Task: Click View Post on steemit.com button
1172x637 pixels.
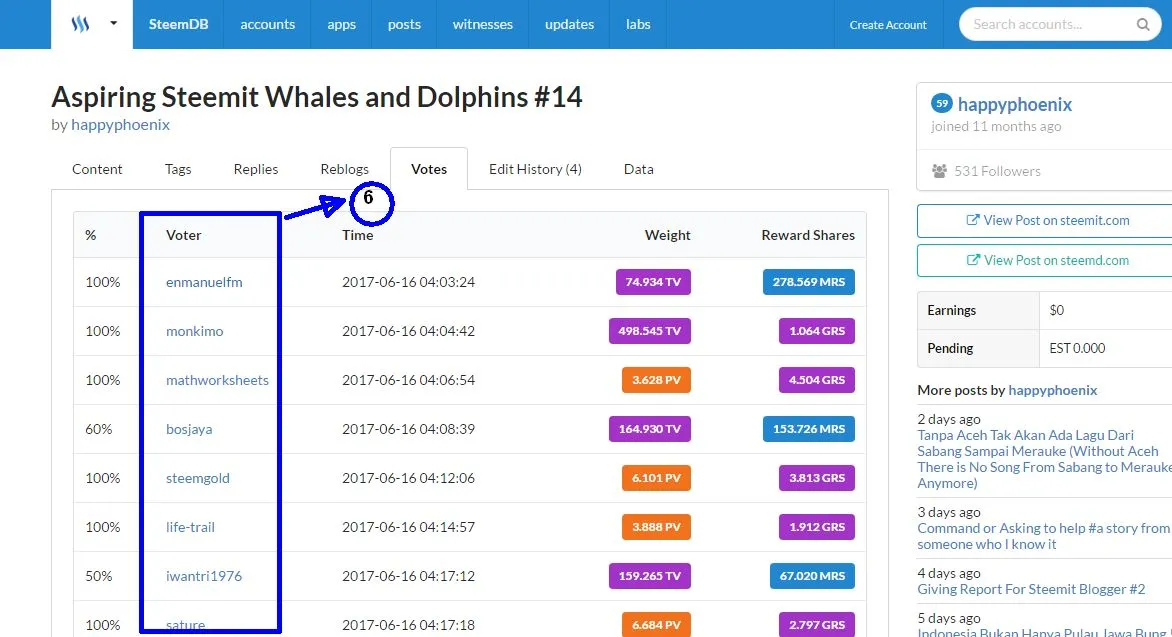Action: (x=1048, y=221)
